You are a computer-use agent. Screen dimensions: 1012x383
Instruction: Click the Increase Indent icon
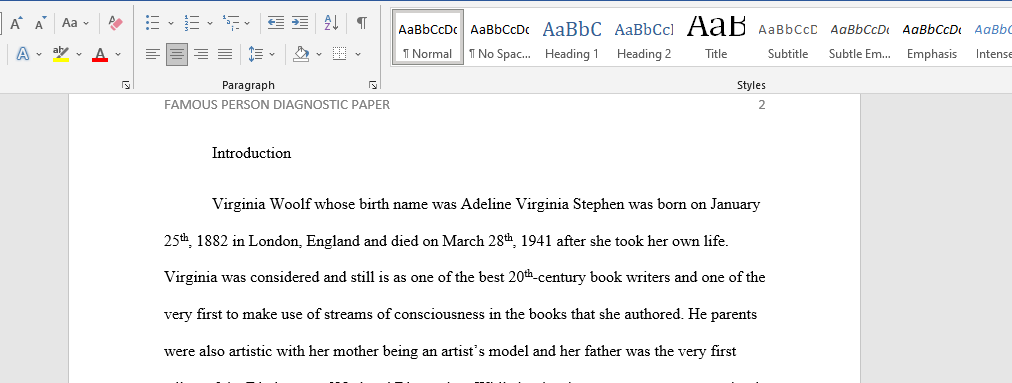[x=299, y=23]
